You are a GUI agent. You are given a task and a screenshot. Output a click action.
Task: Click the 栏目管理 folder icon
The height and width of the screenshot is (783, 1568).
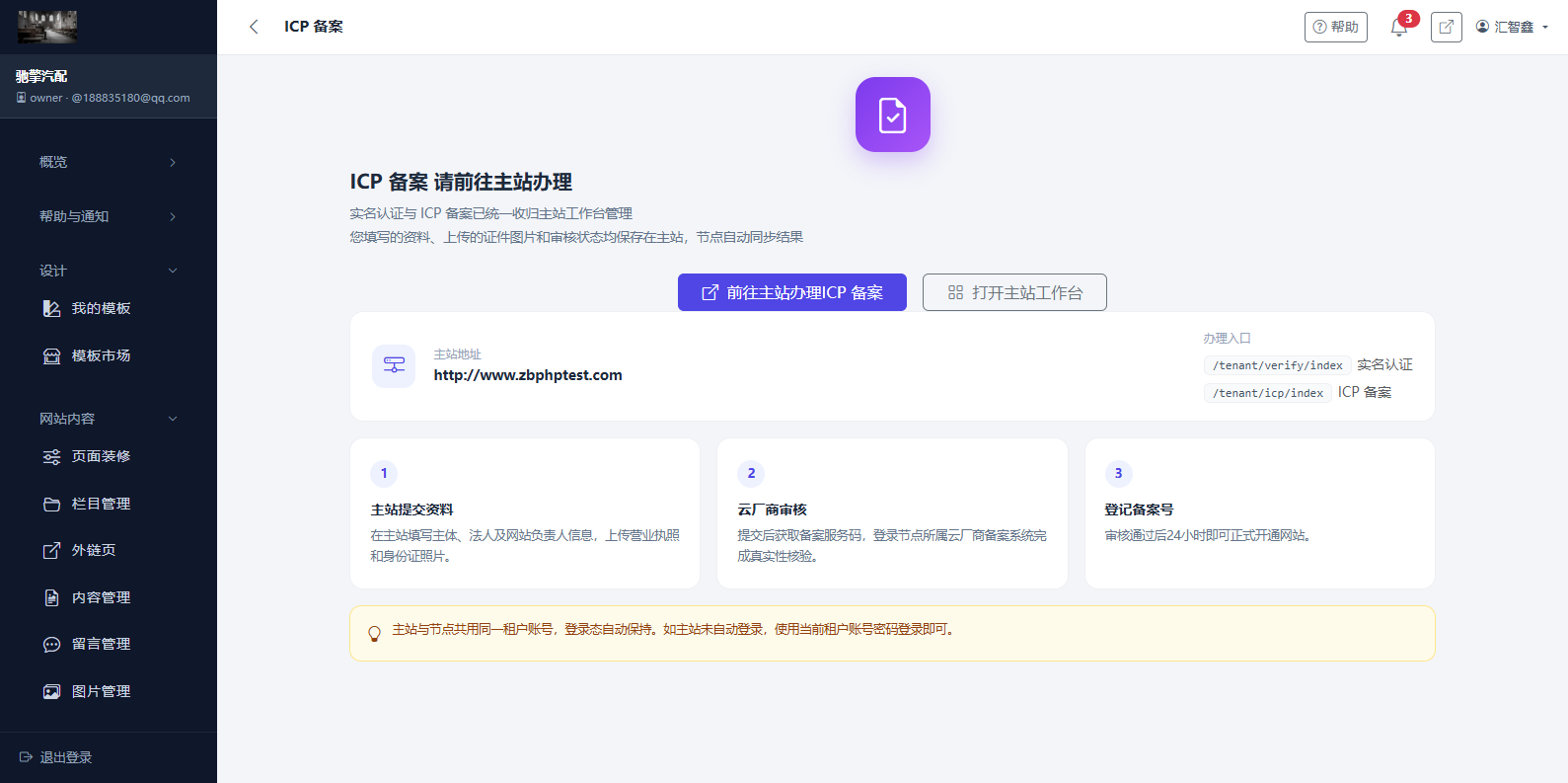(x=52, y=504)
